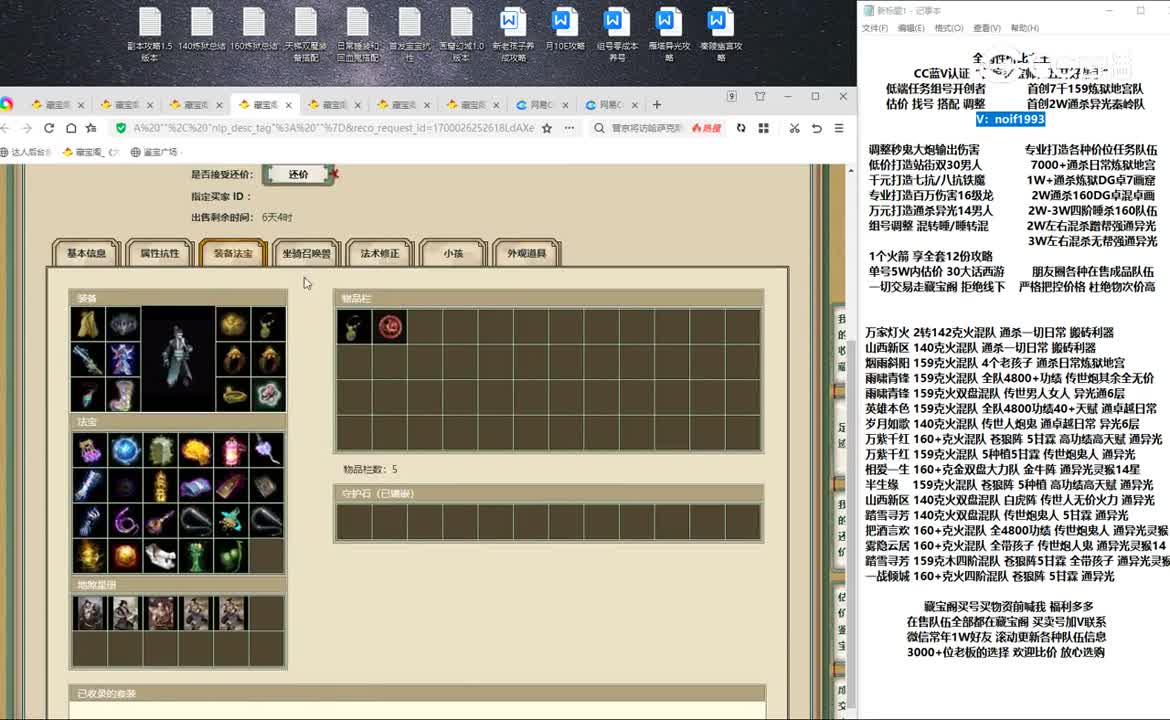Open the 文件(F) menu in Notepad
This screenshot has height=720, width=1170.
(875, 28)
